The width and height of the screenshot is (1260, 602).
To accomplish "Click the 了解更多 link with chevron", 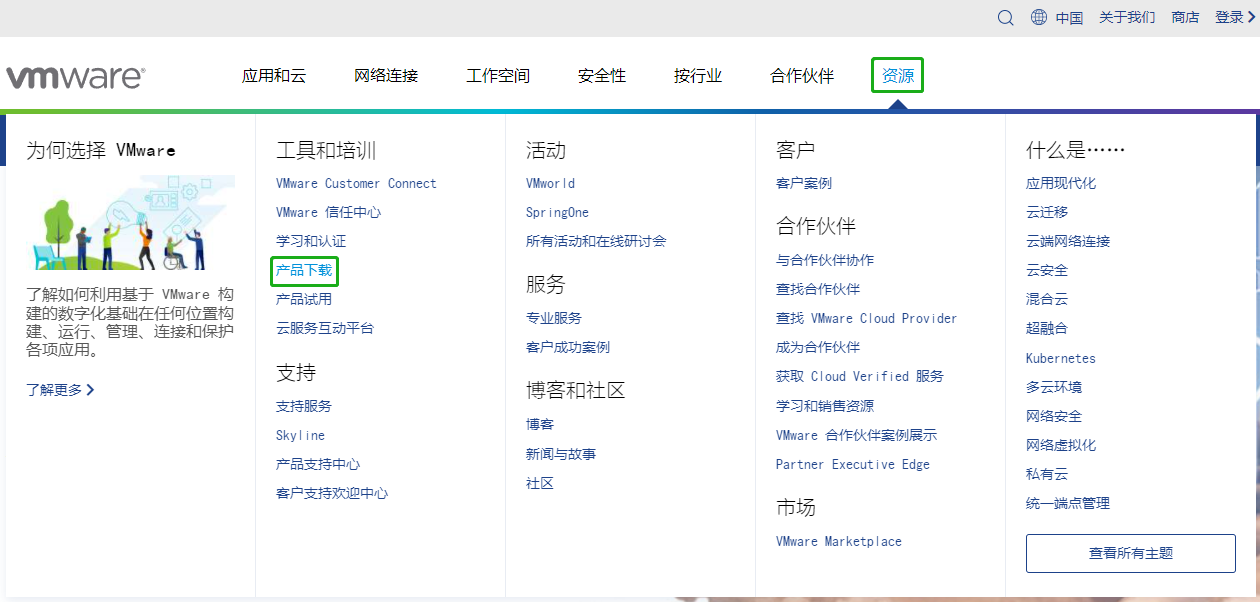I will point(60,390).
